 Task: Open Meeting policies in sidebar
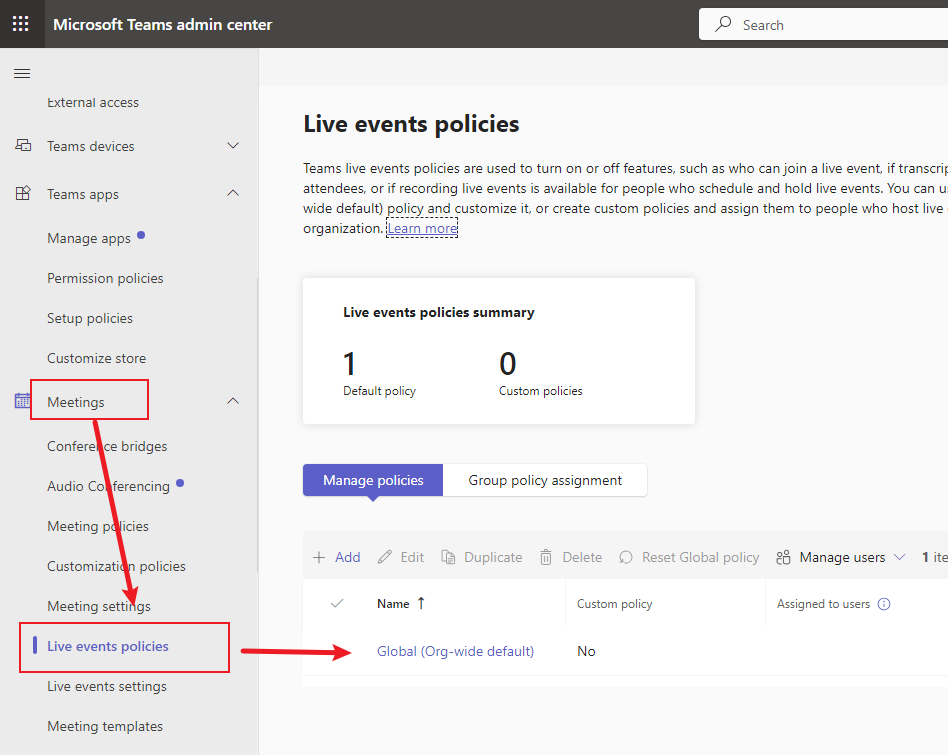(98, 526)
